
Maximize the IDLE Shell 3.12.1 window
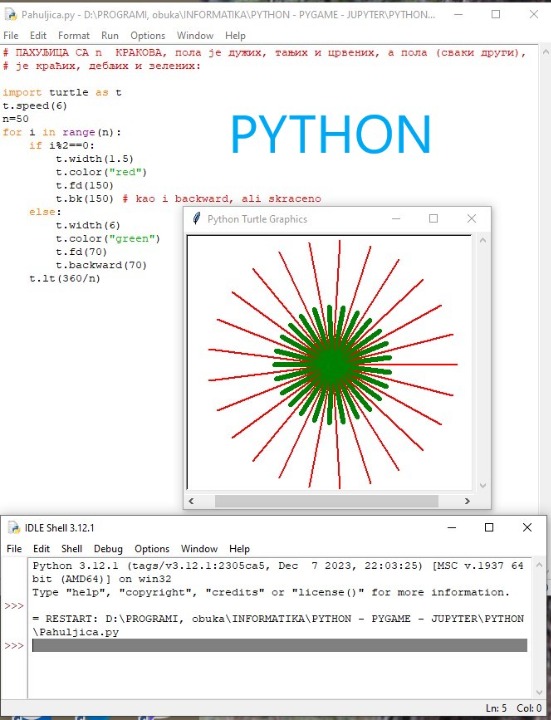[x=489, y=527]
